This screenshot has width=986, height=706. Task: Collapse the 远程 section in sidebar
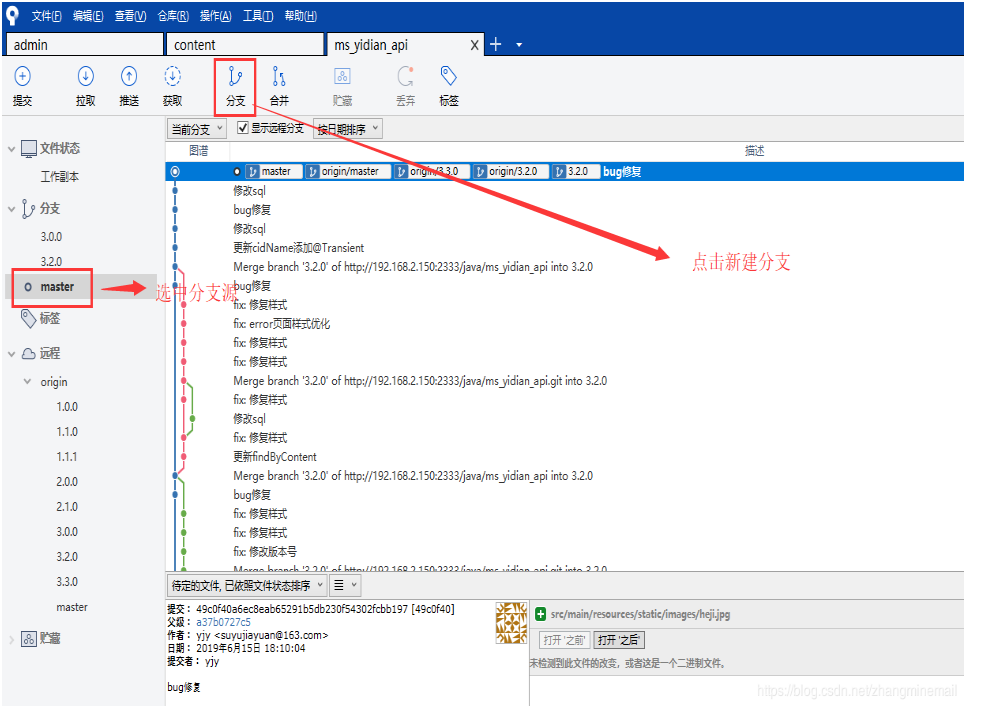pos(12,354)
